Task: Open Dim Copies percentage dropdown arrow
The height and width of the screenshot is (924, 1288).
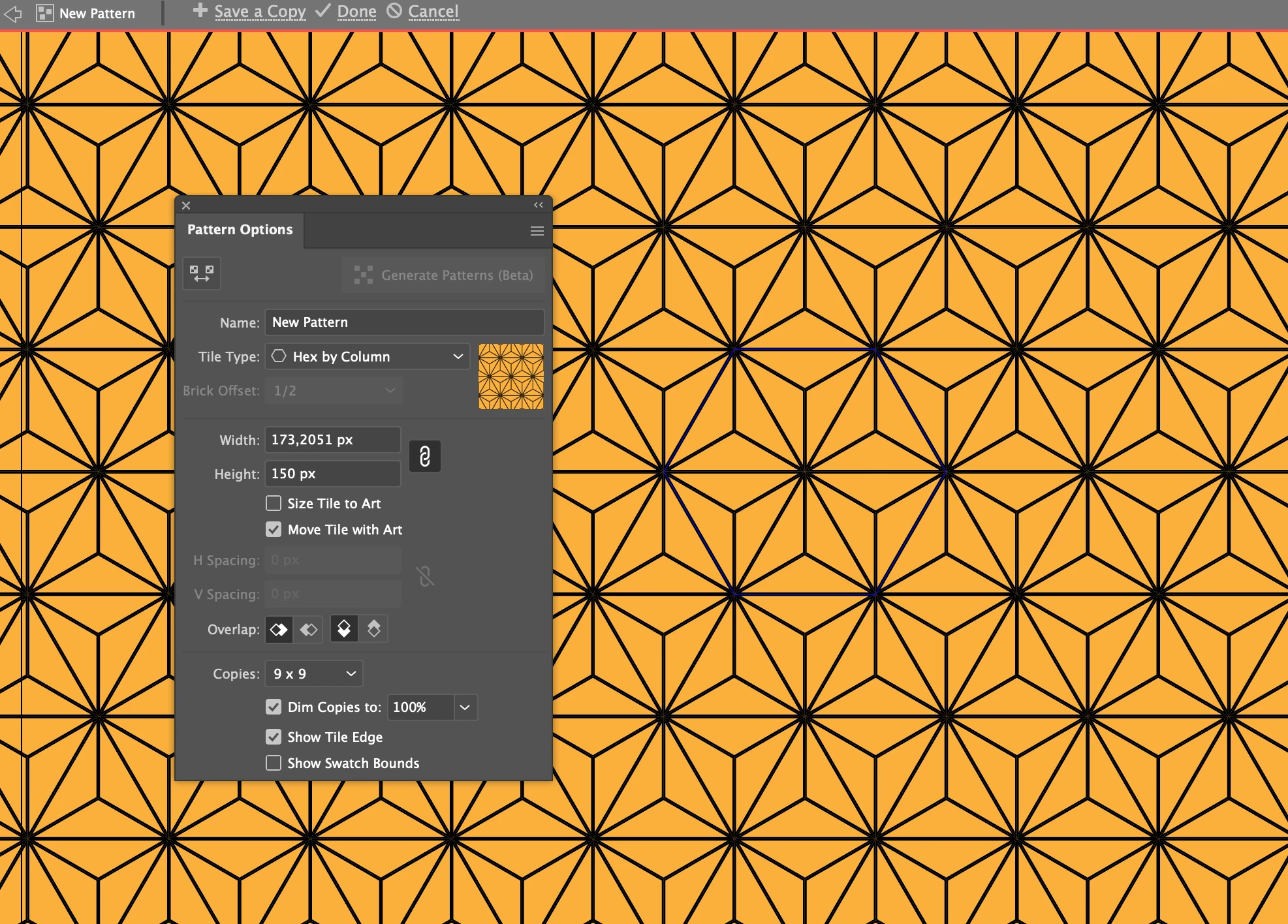Action: point(465,707)
